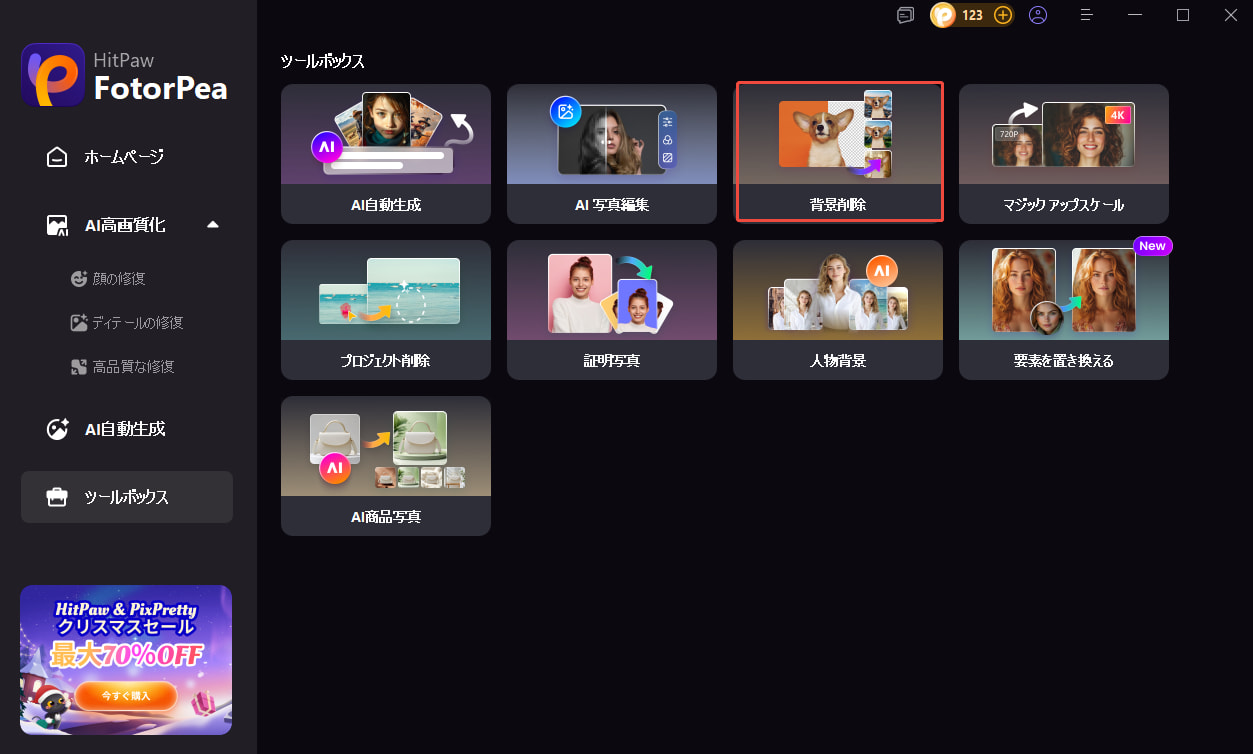
Task: Click the 123 credits coin counter
Action: click(x=959, y=15)
